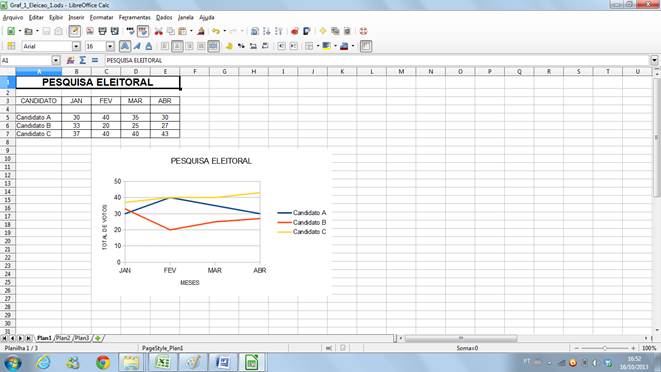Image resolution: width=661 pixels, height=372 pixels.
Task: Switch to the Plan2 sheet tab
Action: 63,338
